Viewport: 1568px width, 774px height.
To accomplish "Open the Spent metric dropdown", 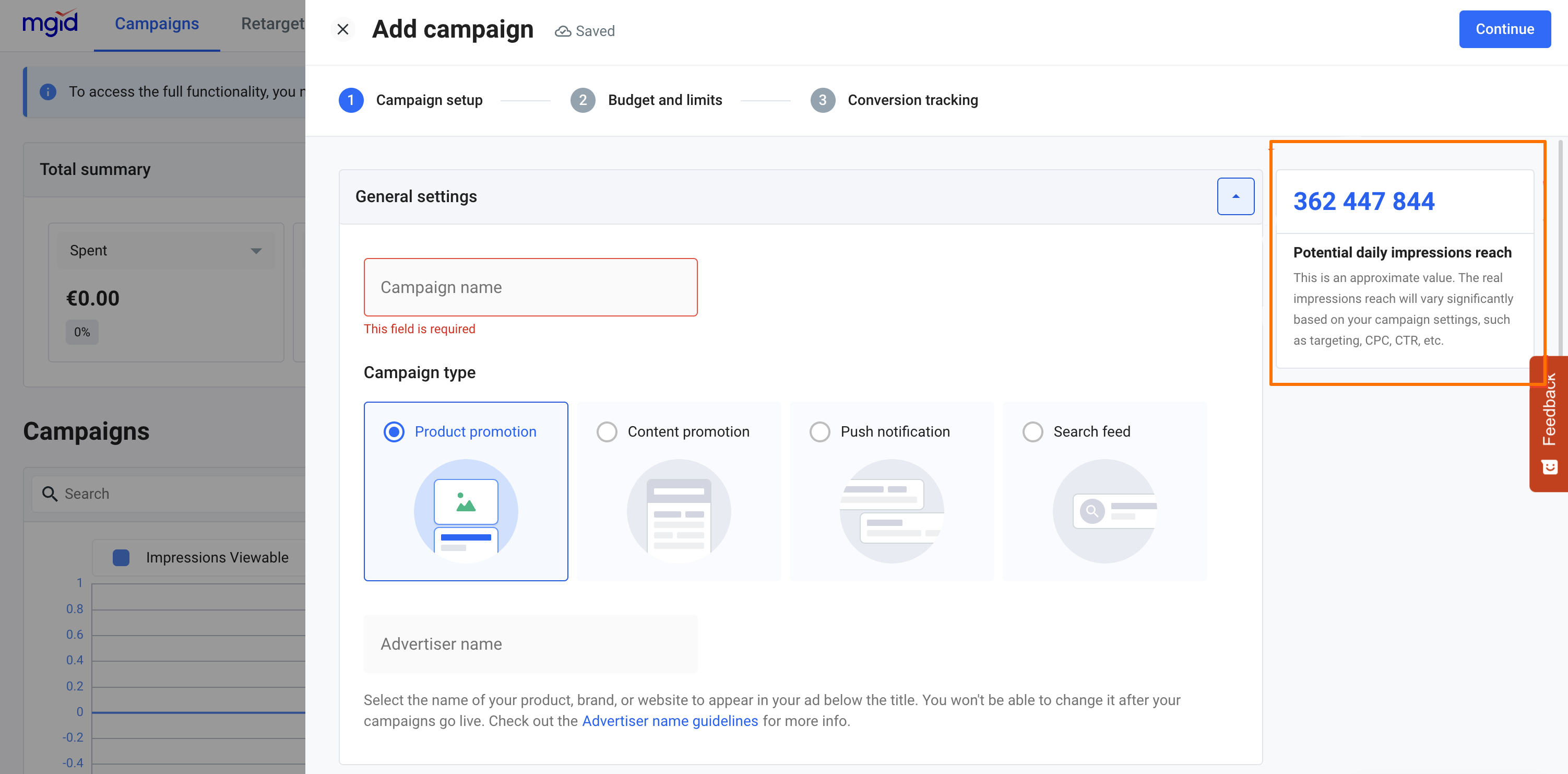I will [x=165, y=250].
